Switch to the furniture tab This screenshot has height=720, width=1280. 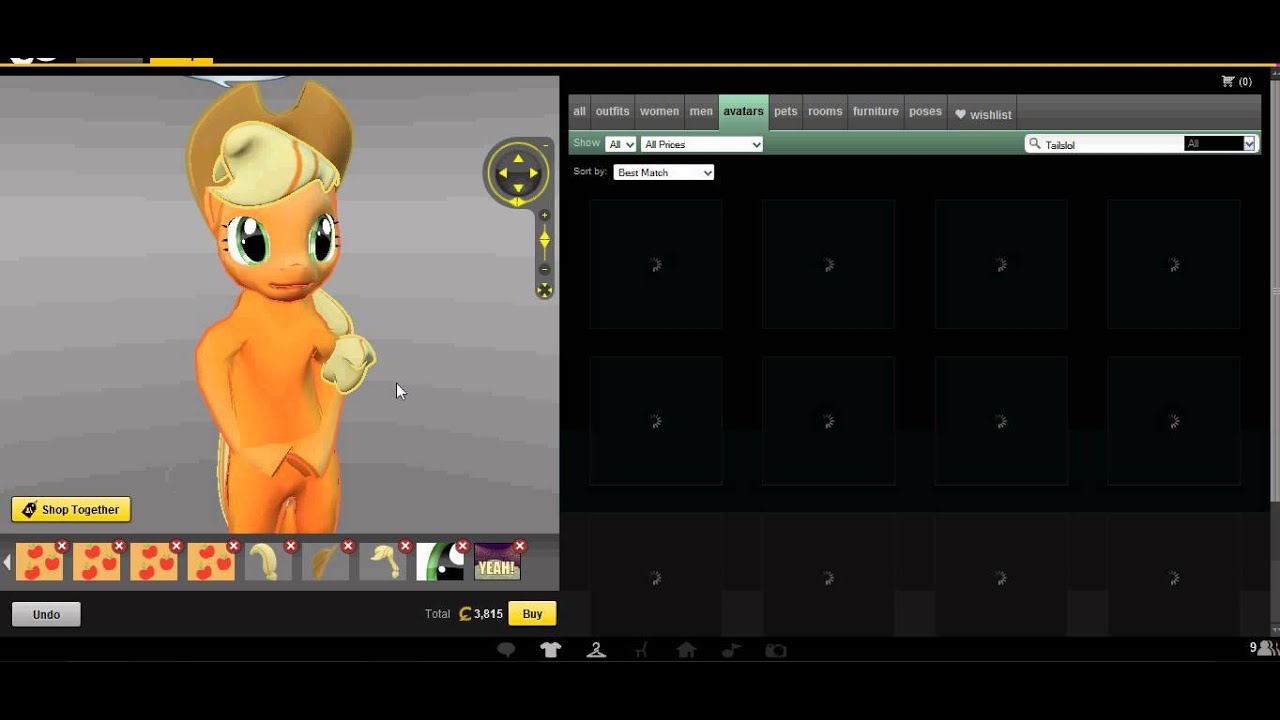pyautogui.click(x=876, y=112)
